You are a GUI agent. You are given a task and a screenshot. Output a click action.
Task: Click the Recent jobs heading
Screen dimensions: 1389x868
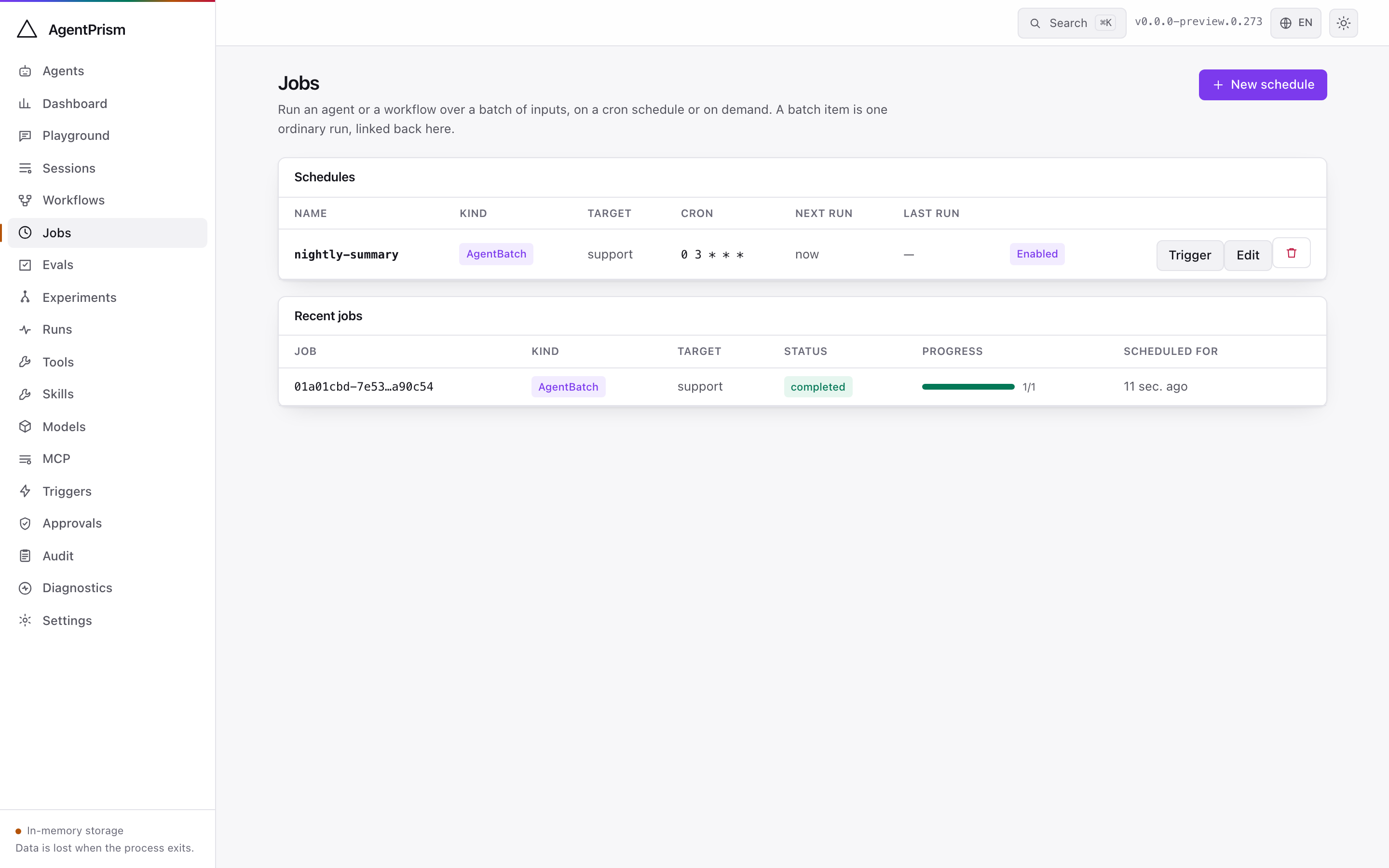pos(328,316)
